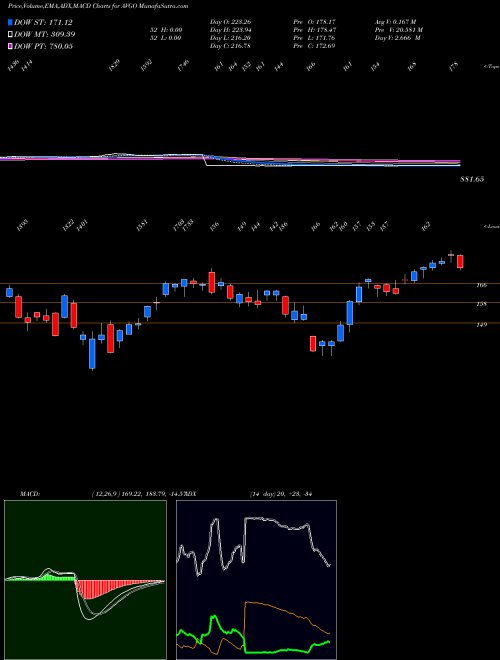Screen dimensions: 500x660
Task: Click the Day V: 2.666 M value
Action: (x=397, y=37)
